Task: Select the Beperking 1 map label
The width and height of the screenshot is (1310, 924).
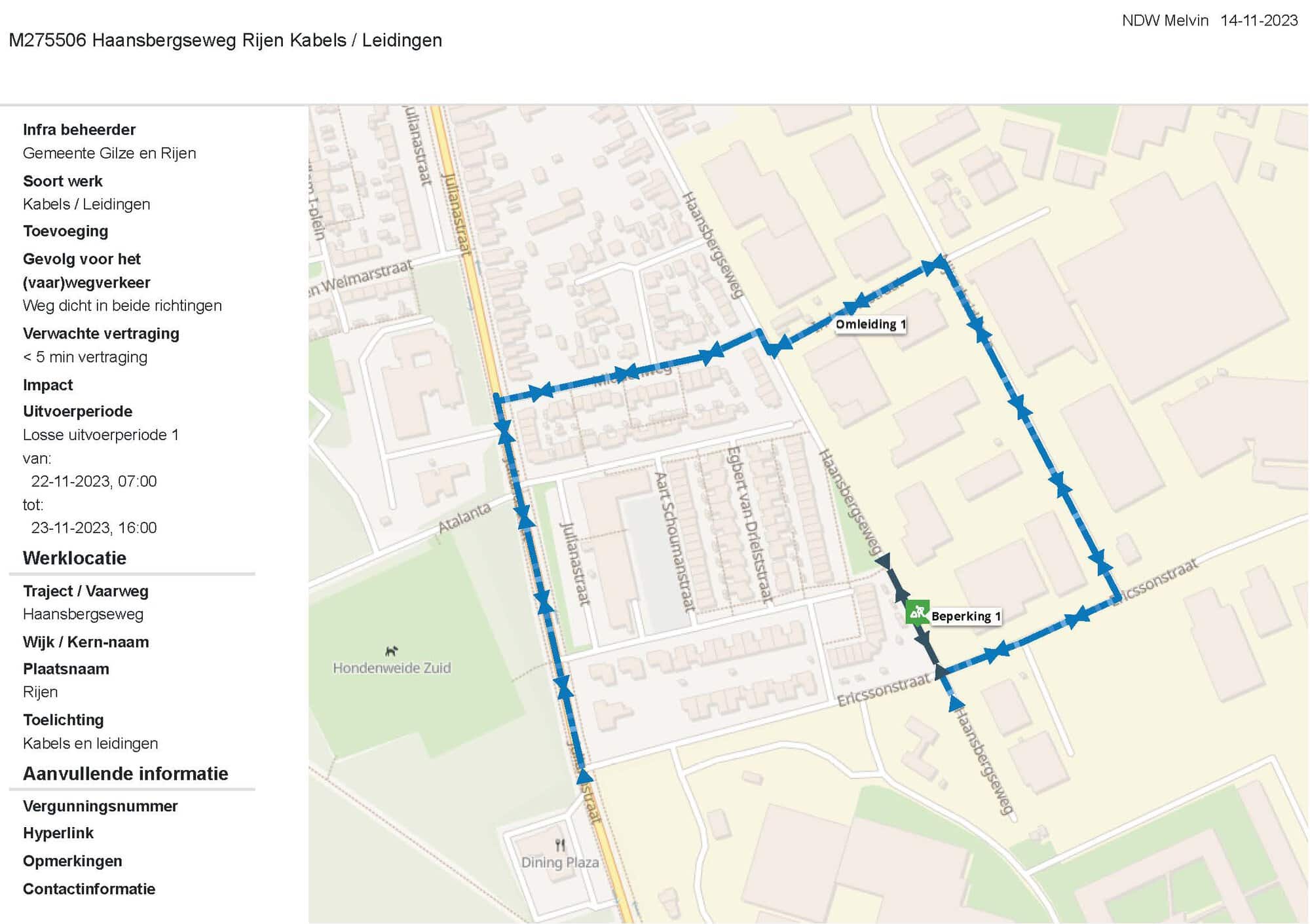Action: pos(965,616)
